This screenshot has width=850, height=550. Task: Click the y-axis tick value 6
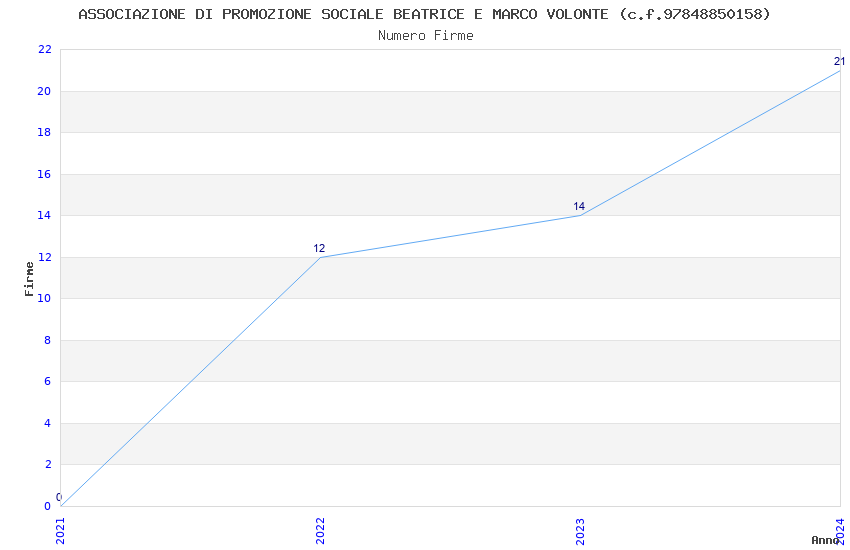(48, 381)
